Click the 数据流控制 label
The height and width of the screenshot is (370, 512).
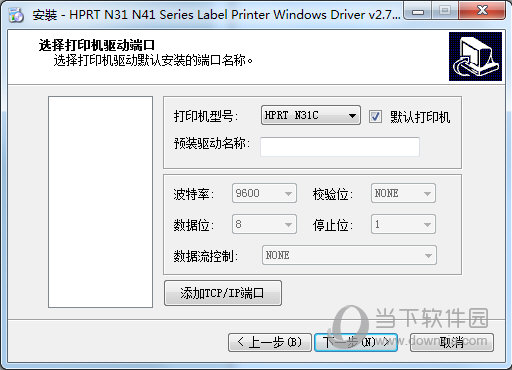point(206,256)
